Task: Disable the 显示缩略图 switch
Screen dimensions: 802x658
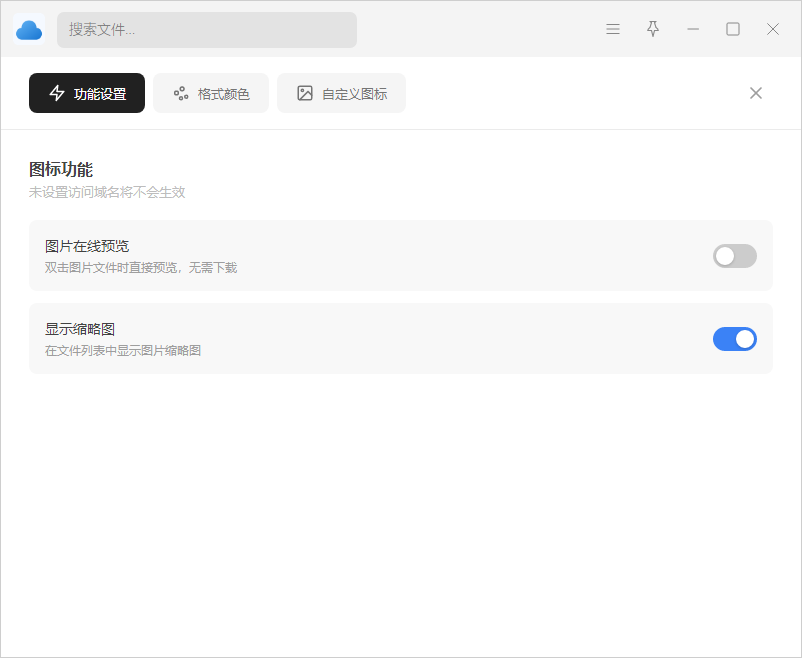Action: coord(734,339)
